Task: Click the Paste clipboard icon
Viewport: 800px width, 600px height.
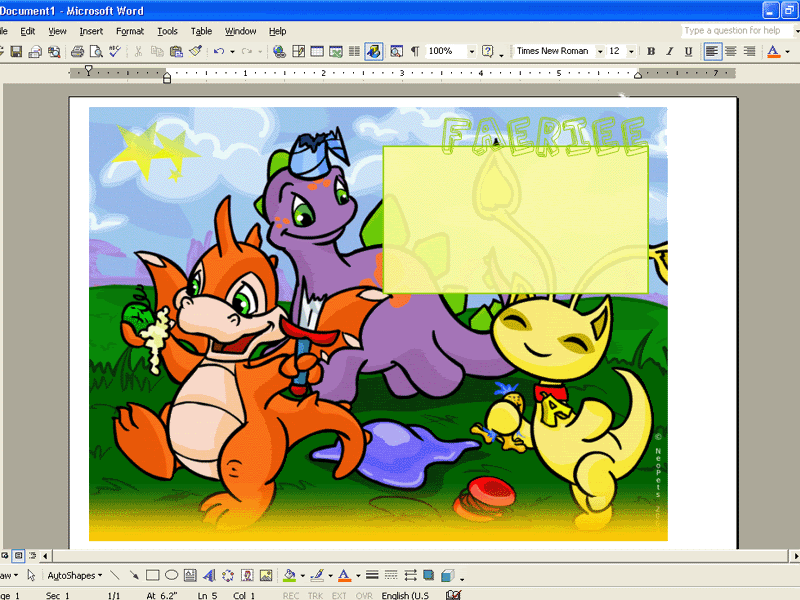Action: pos(176,51)
